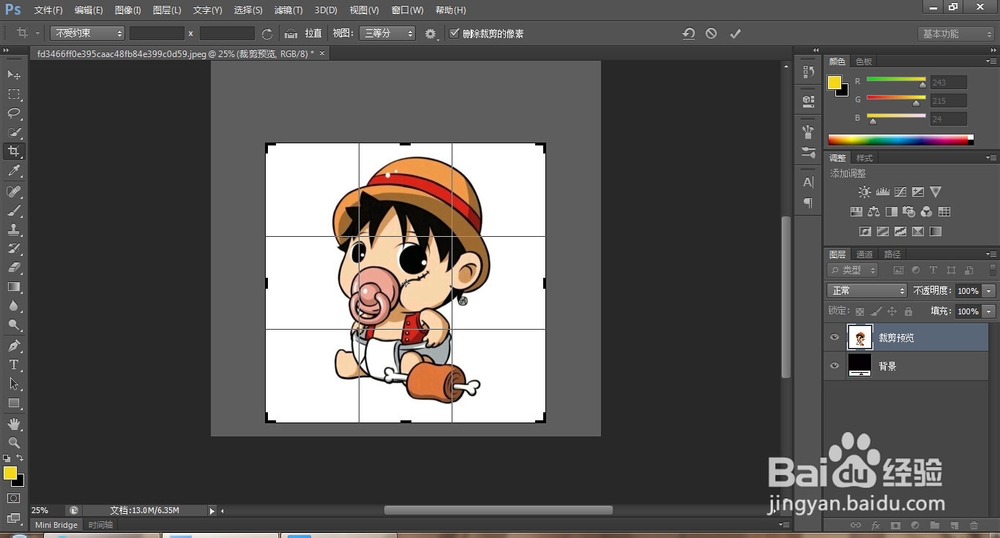Click the crop width input field
Screen dimensions: 1000x538
pos(157,33)
